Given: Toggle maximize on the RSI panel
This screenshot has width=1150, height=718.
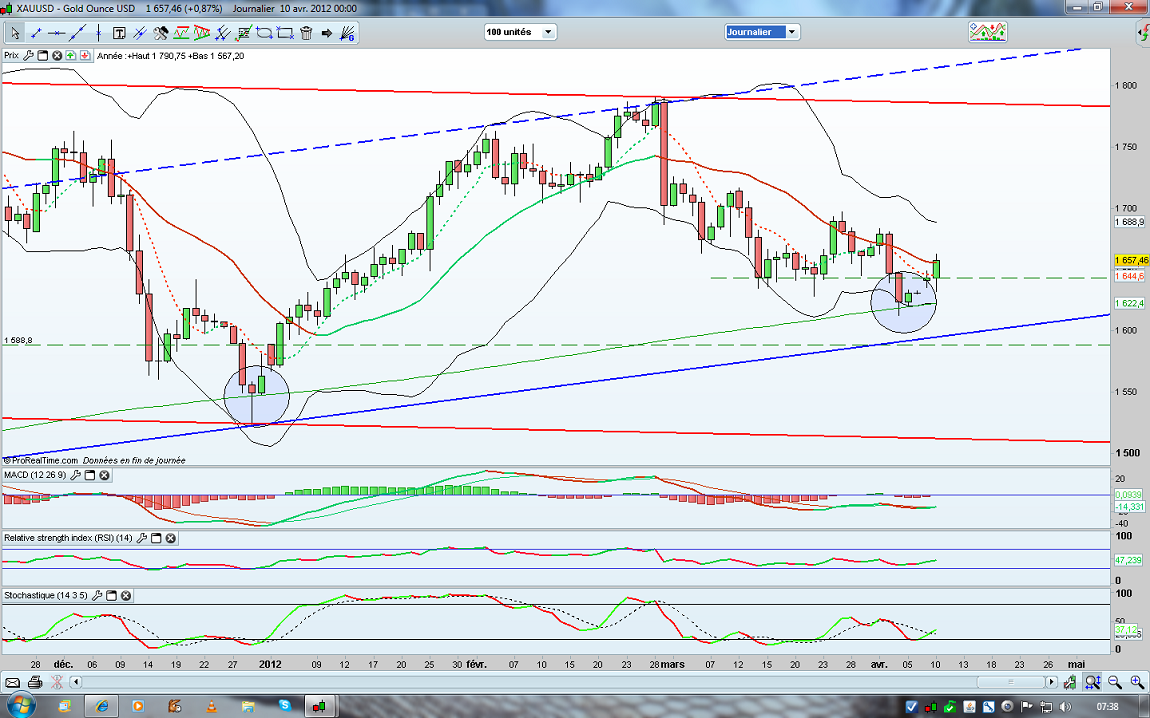Looking at the screenshot, I should coord(157,538).
